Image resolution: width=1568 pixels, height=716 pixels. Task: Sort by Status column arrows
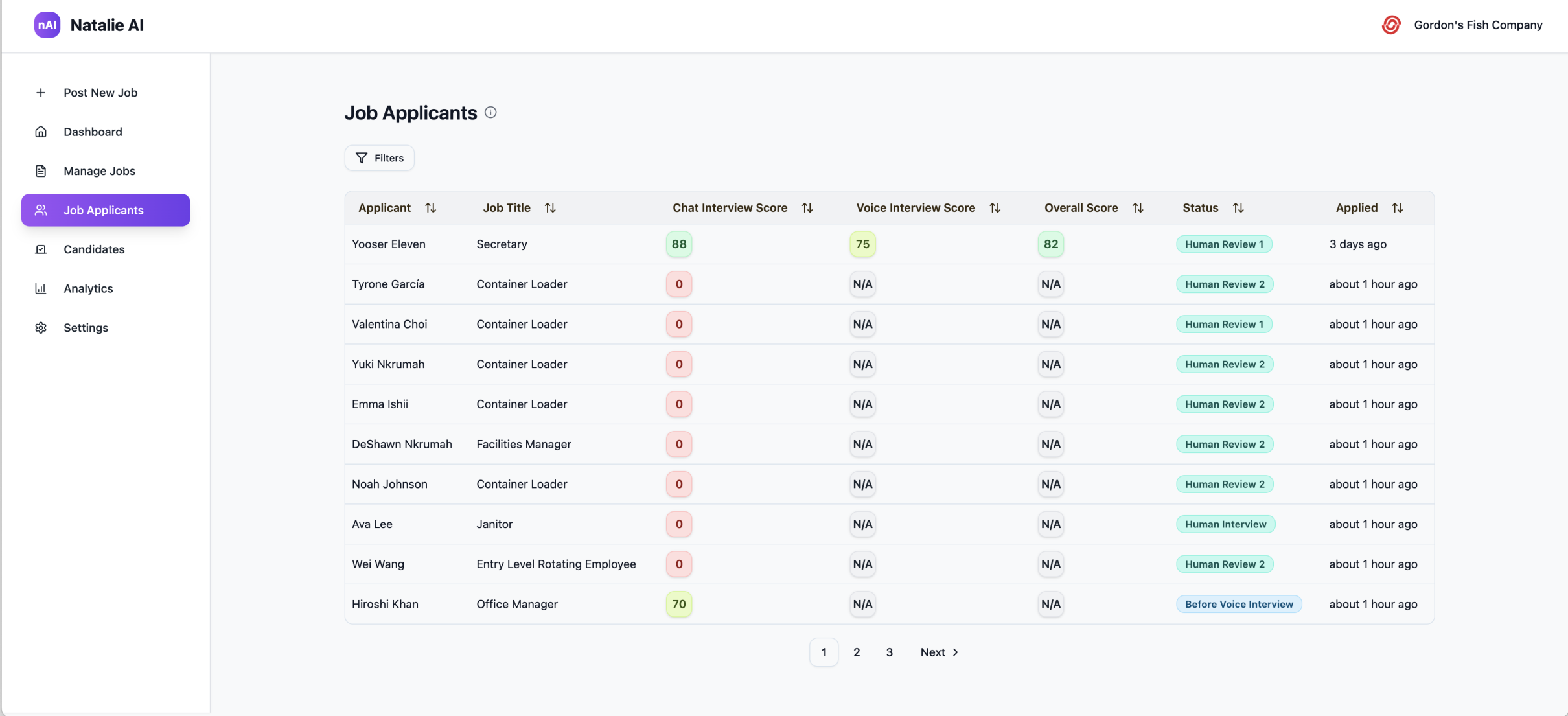click(1238, 208)
